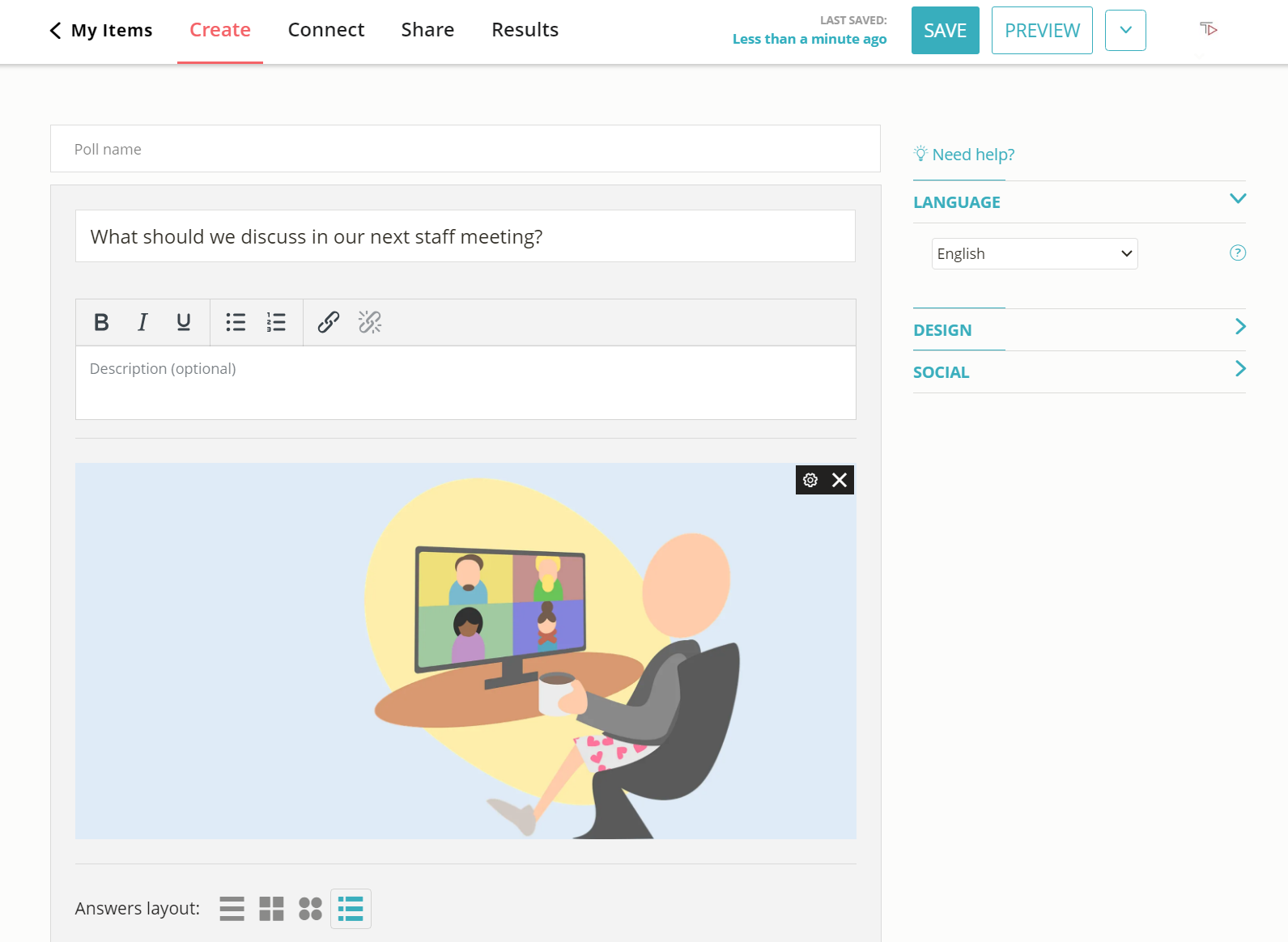
Task: Switch to the Connect tab
Action: pyautogui.click(x=326, y=30)
